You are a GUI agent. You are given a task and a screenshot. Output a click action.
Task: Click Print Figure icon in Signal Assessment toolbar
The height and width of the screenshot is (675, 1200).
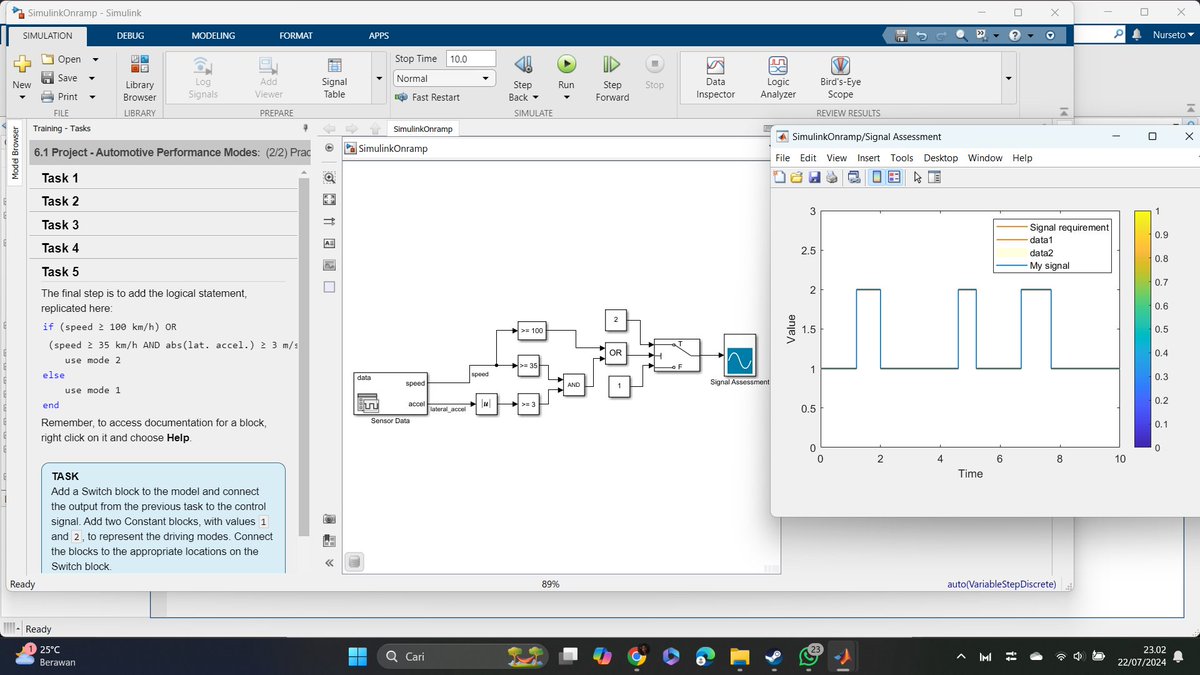tap(830, 177)
